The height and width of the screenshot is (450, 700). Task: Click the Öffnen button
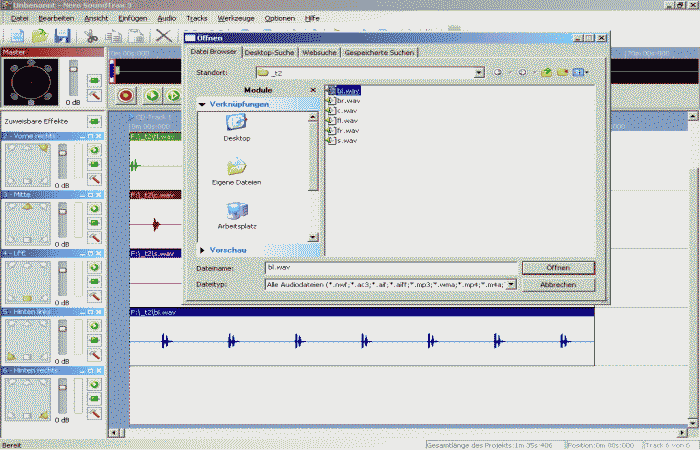click(x=558, y=268)
